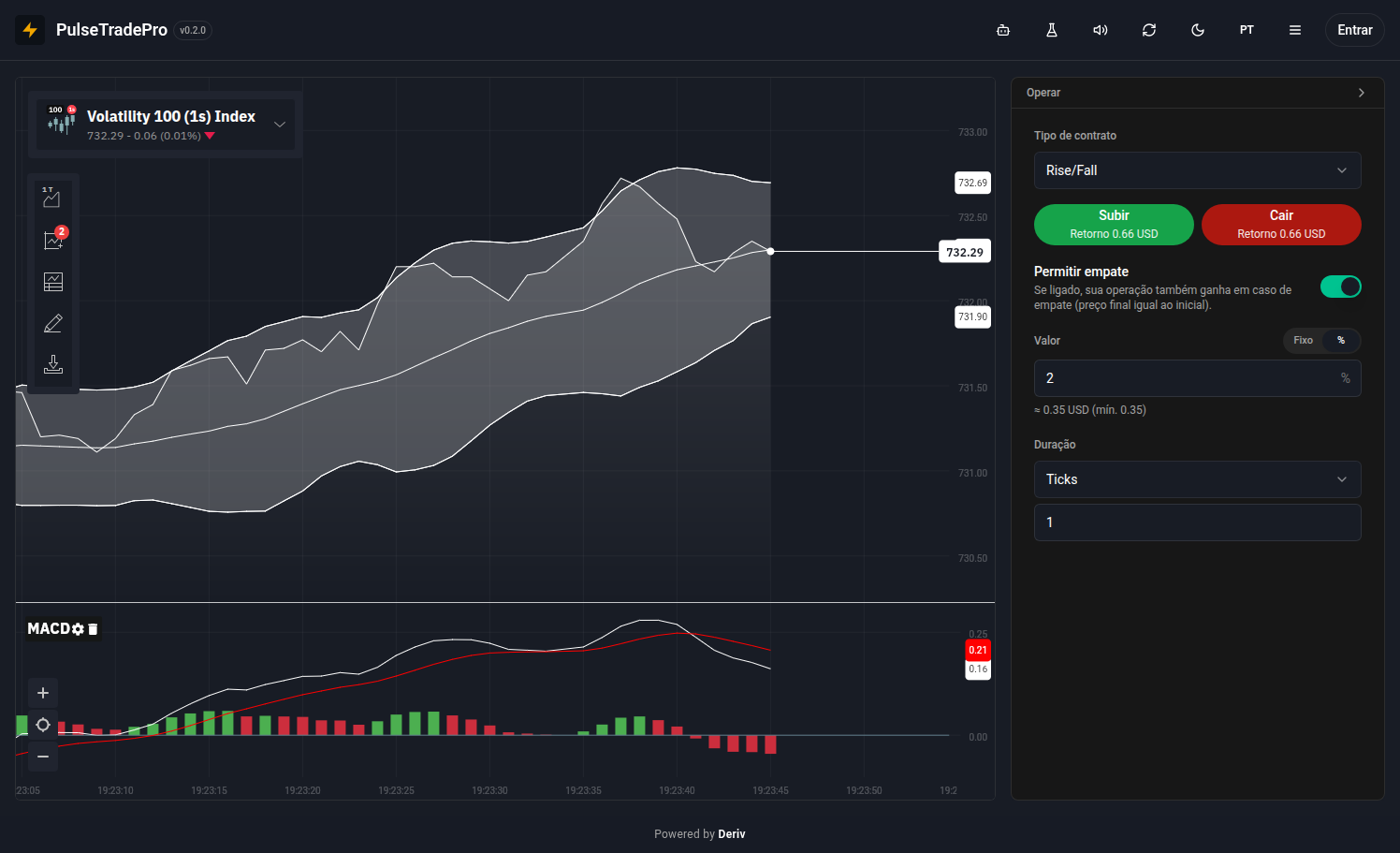
Task: Click the v0.2.0 version badge
Action: tap(193, 30)
